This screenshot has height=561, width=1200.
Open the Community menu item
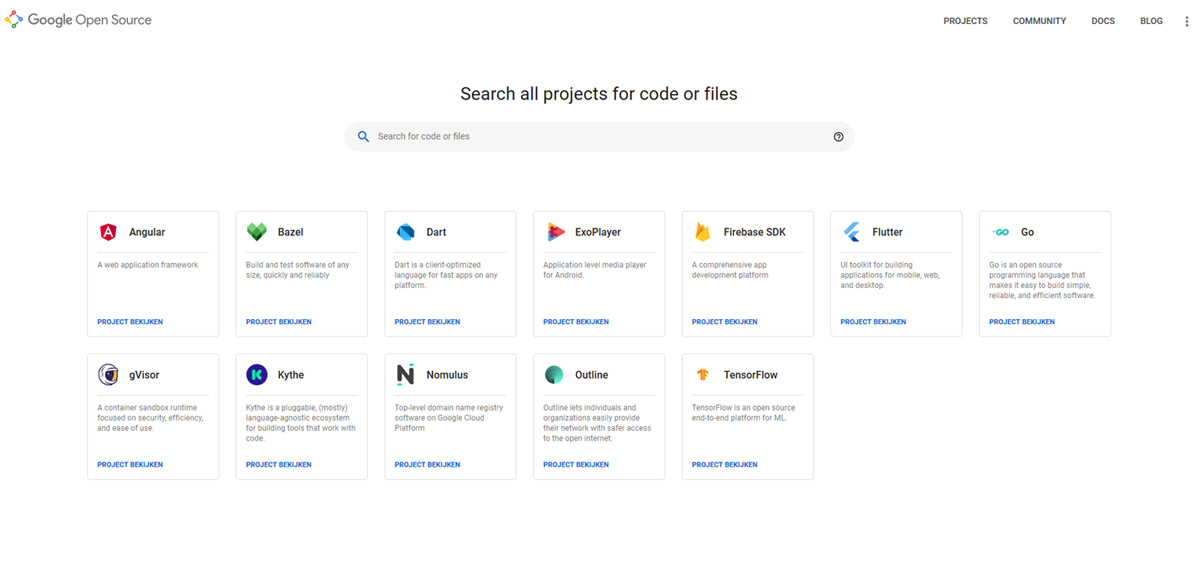1039,21
